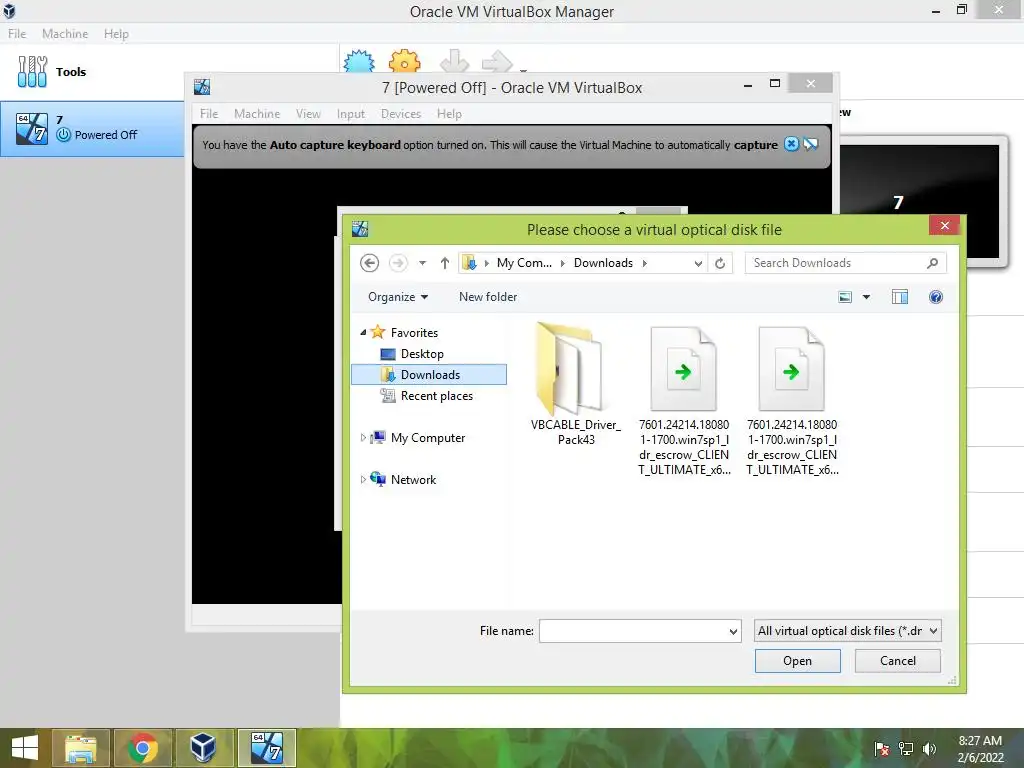This screenshot has width=1024, height=768.
Task: Click the network tray icon
Action: (x=906, y=748)
